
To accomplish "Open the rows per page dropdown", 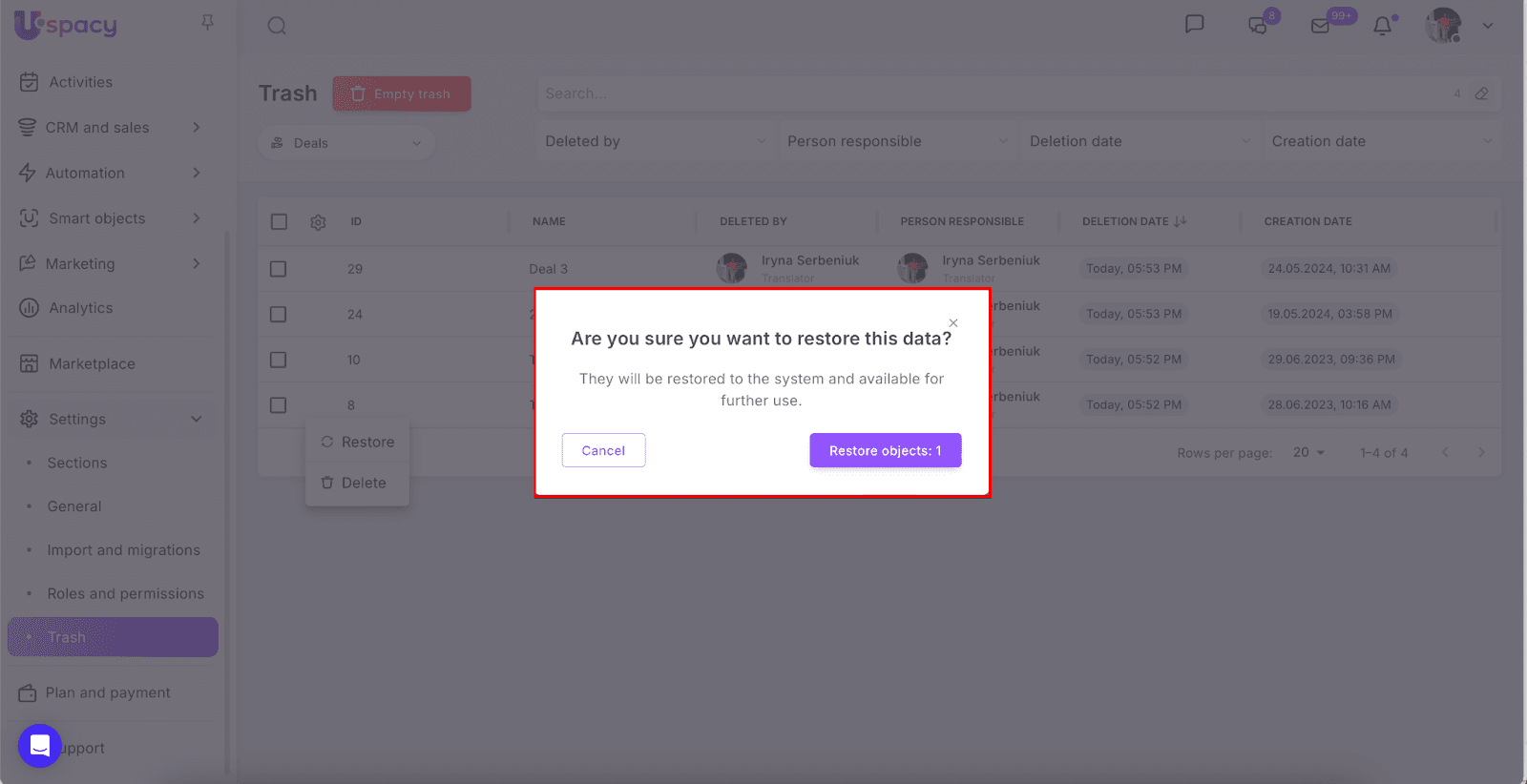I will [x=1308, y=452].
